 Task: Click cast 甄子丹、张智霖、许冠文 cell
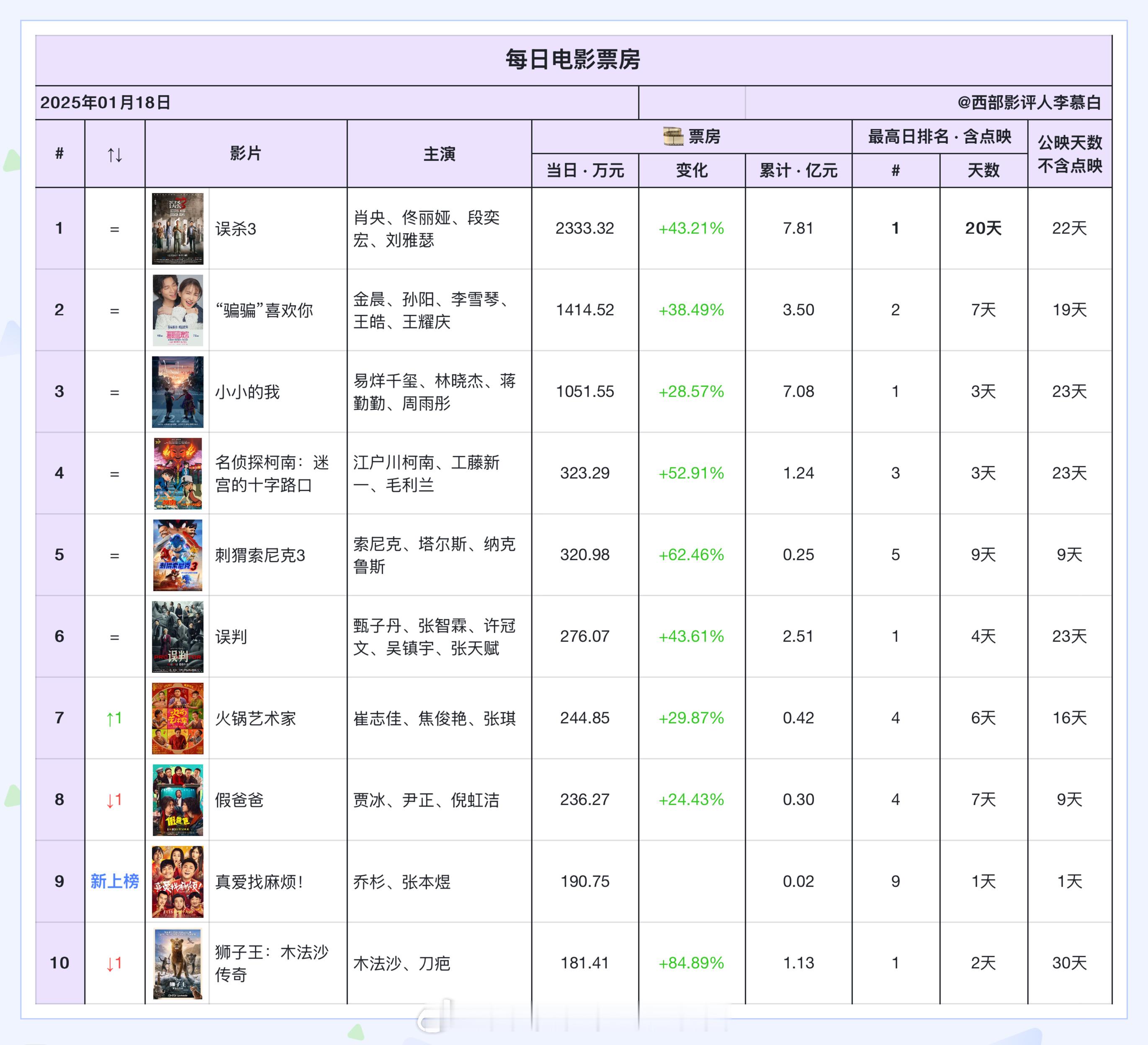(x=435, y=637)
